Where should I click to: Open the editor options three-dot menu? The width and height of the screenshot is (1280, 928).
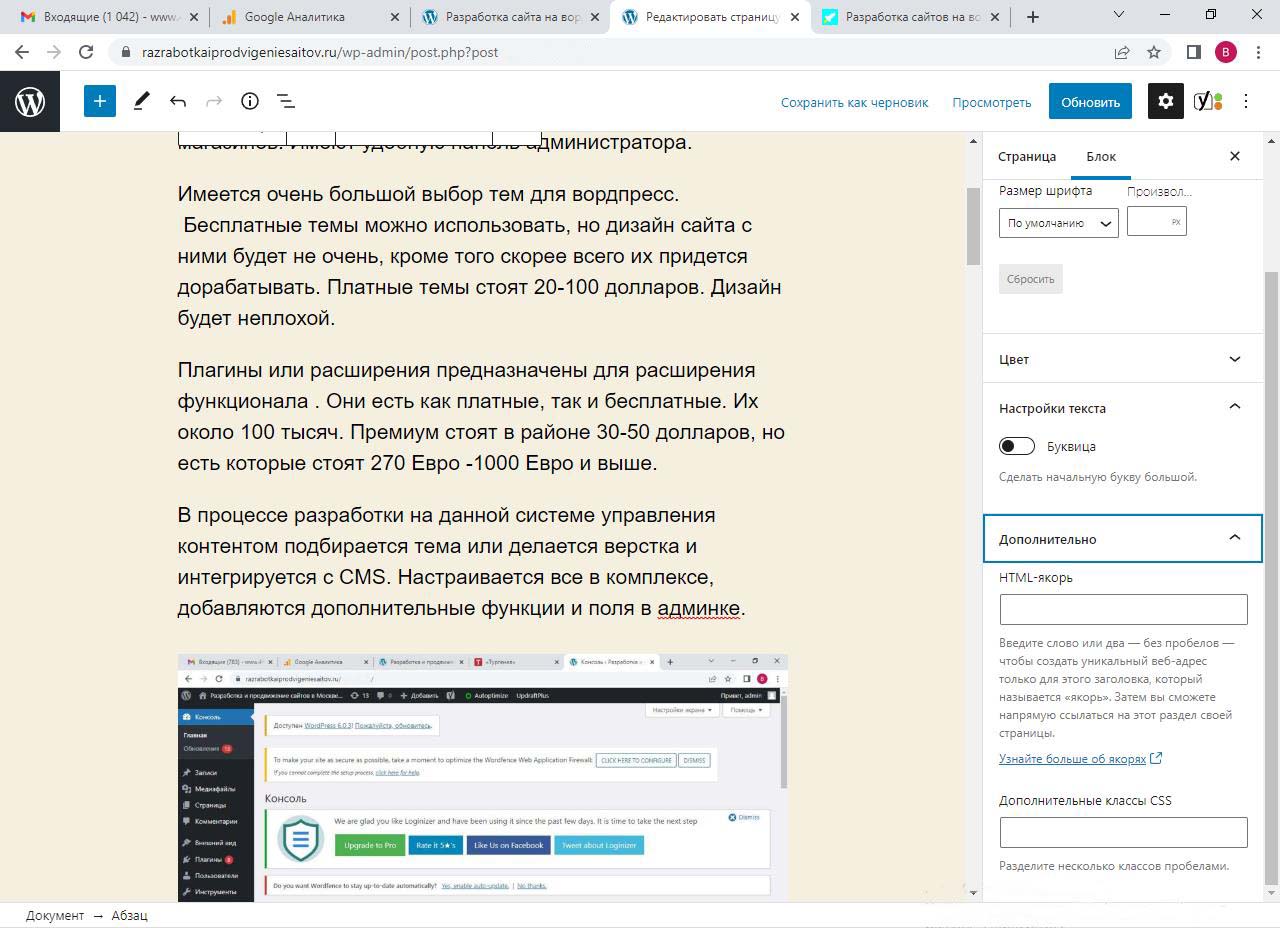pyautogui.click(x=1246, y=101)
